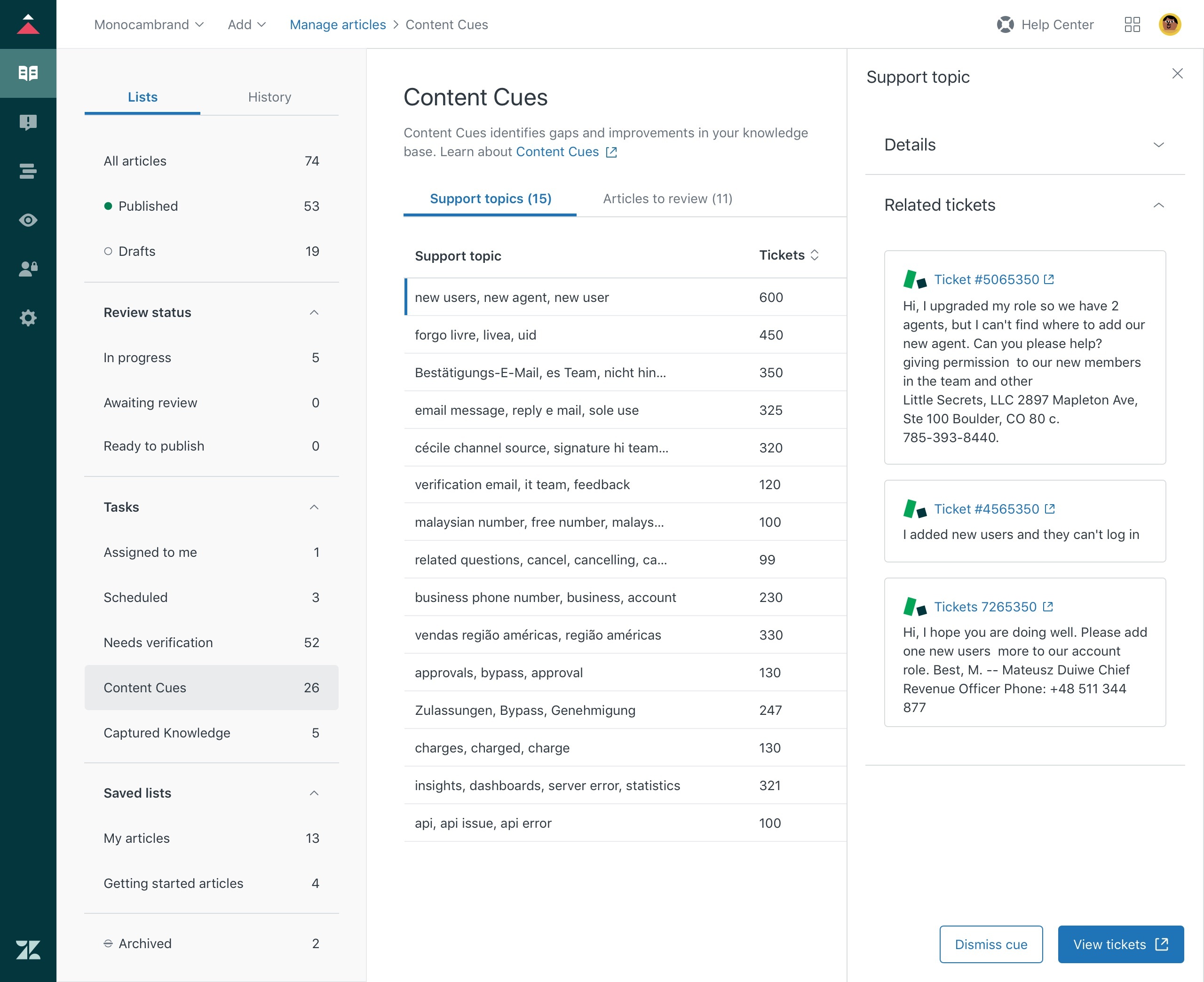Toggle the Published articles visibility dot

coord(108,206)
